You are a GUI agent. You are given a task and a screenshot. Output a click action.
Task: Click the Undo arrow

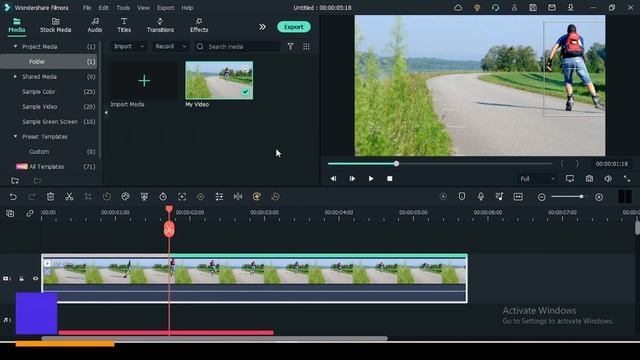13,197
